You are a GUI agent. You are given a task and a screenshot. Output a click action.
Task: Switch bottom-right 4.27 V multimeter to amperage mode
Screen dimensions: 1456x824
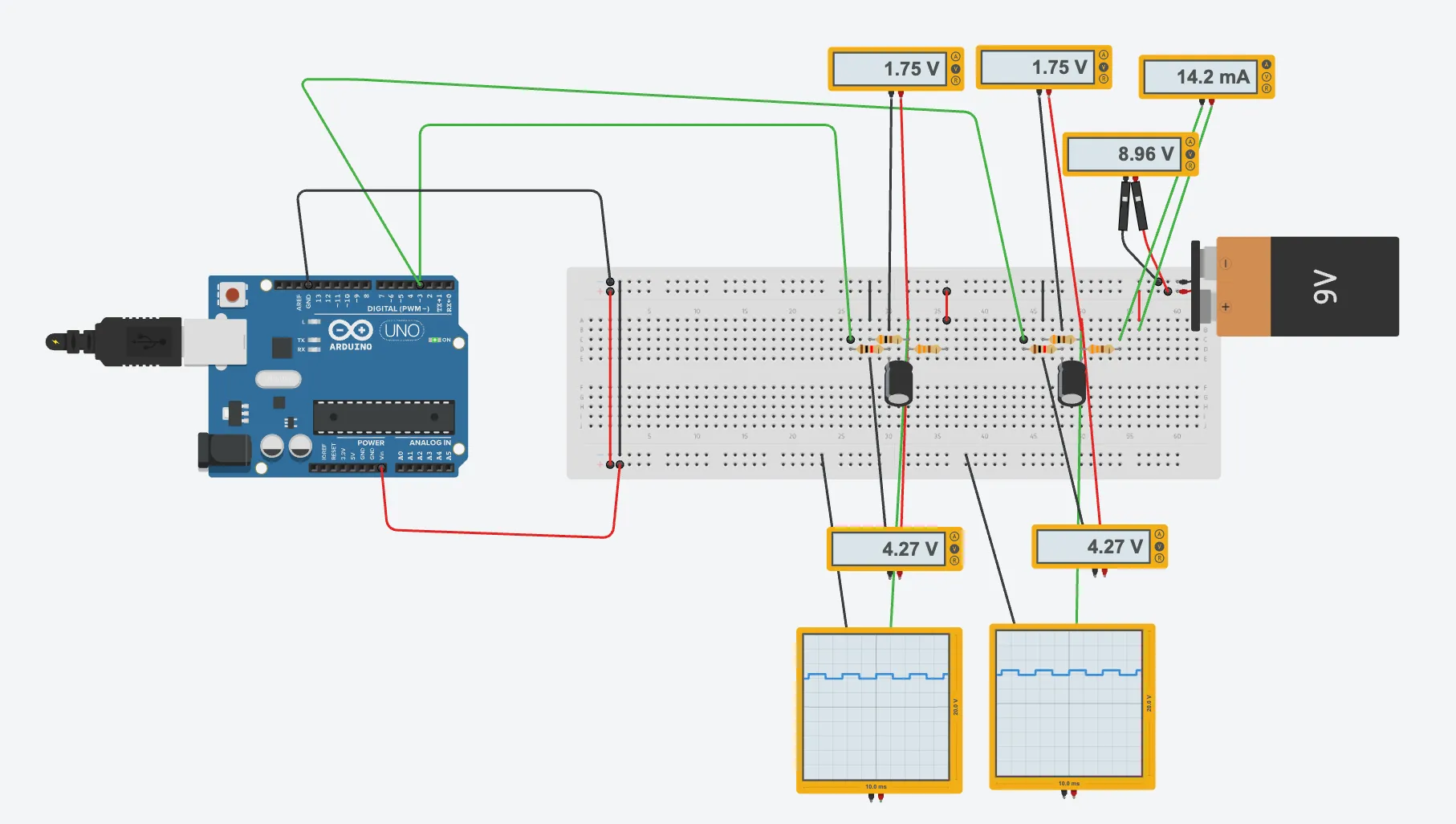click(1159, 535)
